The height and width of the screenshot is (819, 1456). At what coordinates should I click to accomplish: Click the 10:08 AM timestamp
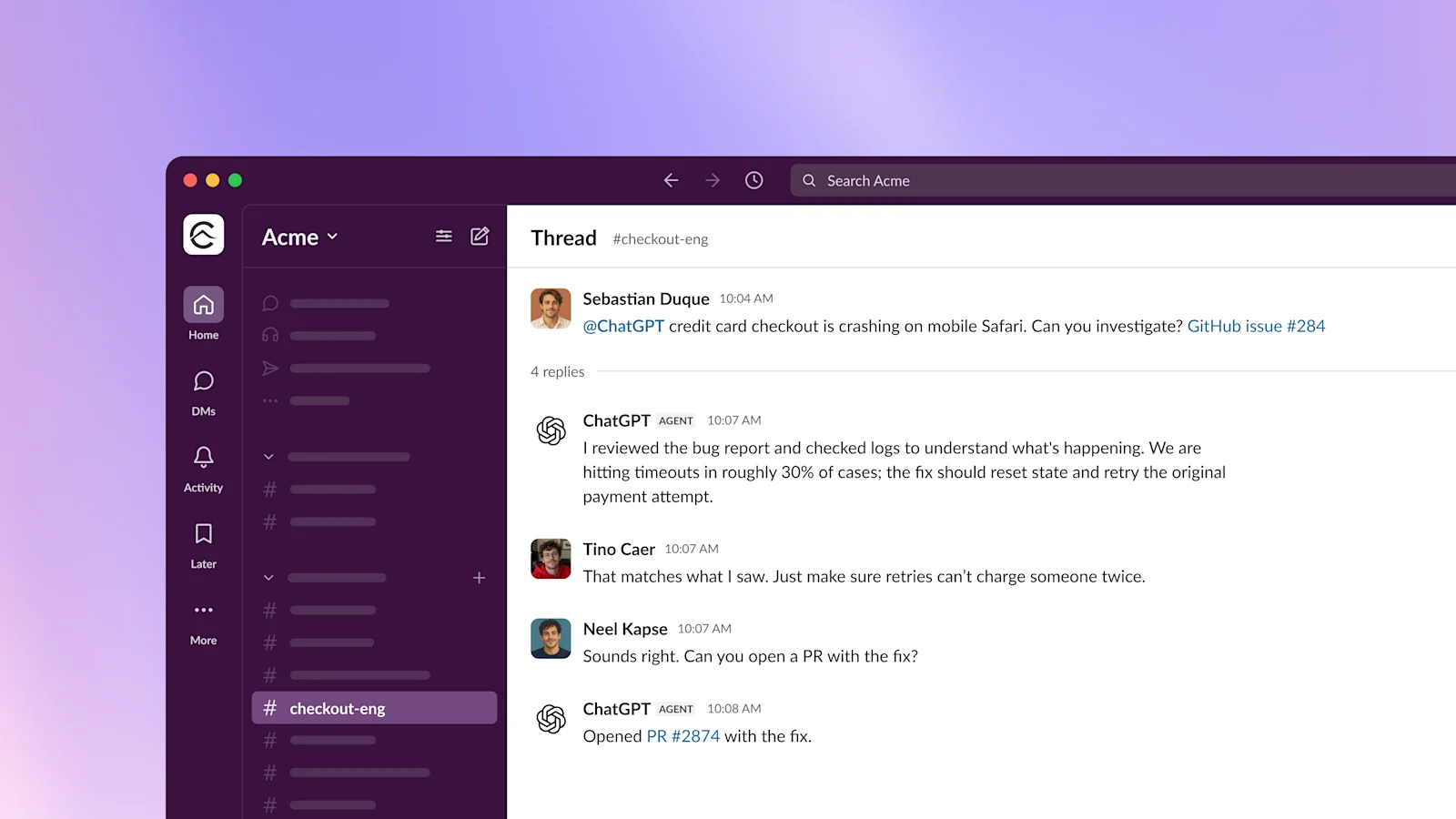734,709
